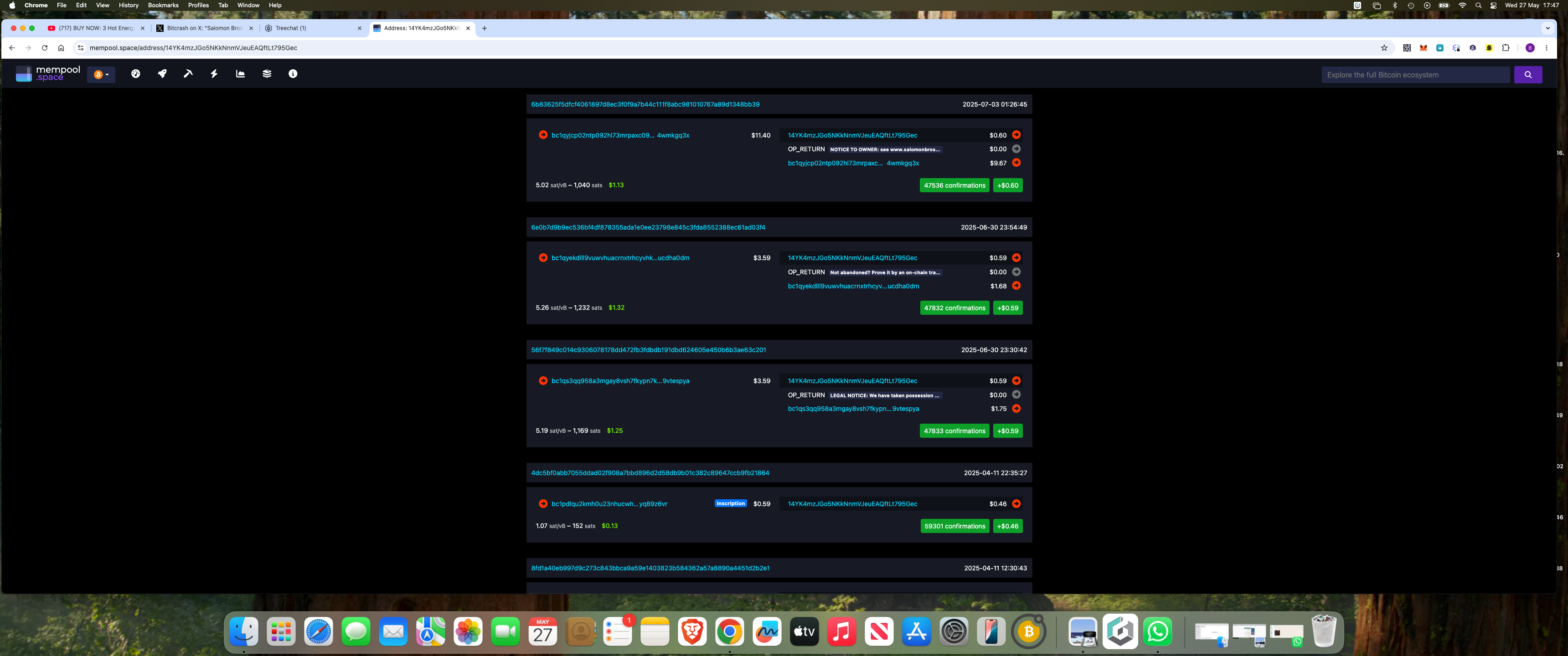
Task: Open the mempool.space home logo
Action: click(x=48, y=74)
